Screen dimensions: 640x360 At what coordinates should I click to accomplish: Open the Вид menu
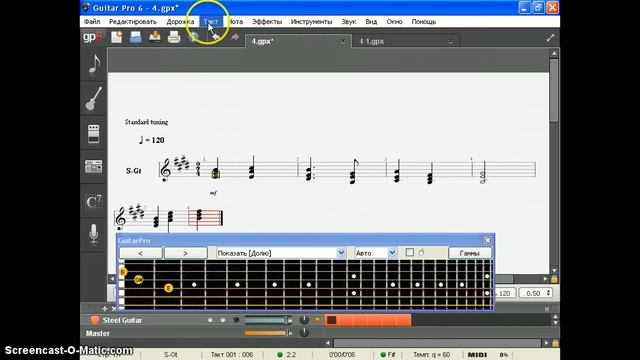click(x=371, y=22)
